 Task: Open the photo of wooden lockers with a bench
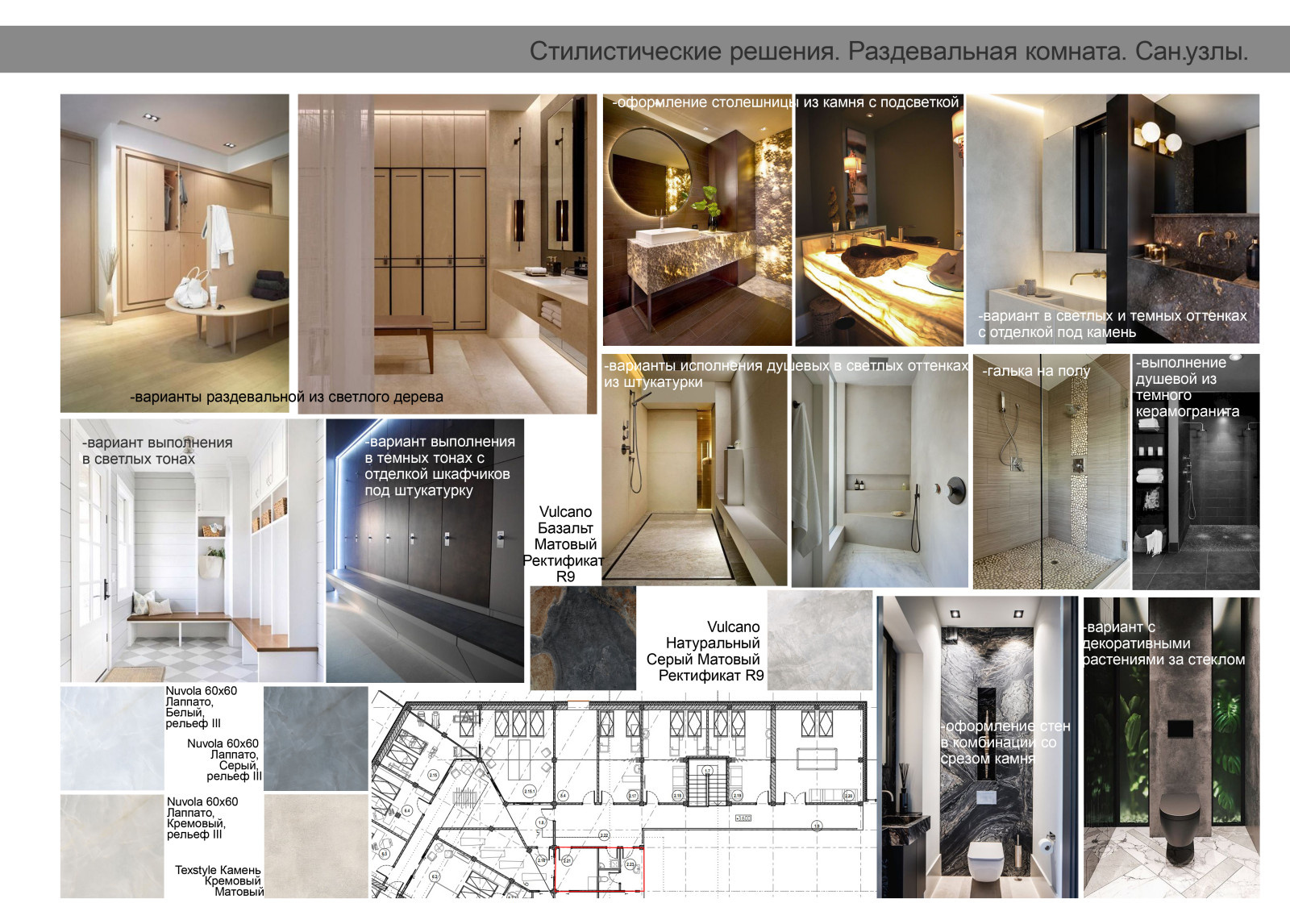click(x=447, y=242)
